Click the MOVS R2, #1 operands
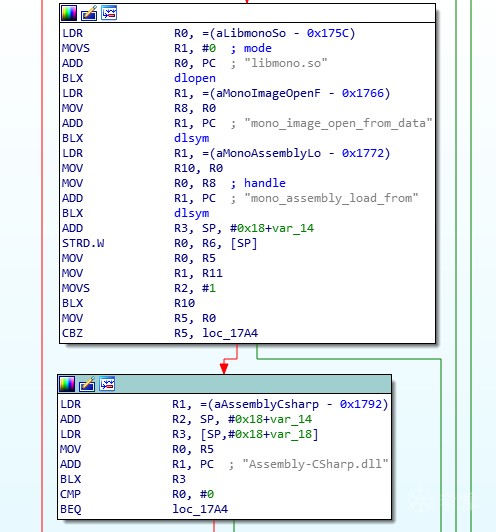Screen dimensions: 496x532 point(195,288)
